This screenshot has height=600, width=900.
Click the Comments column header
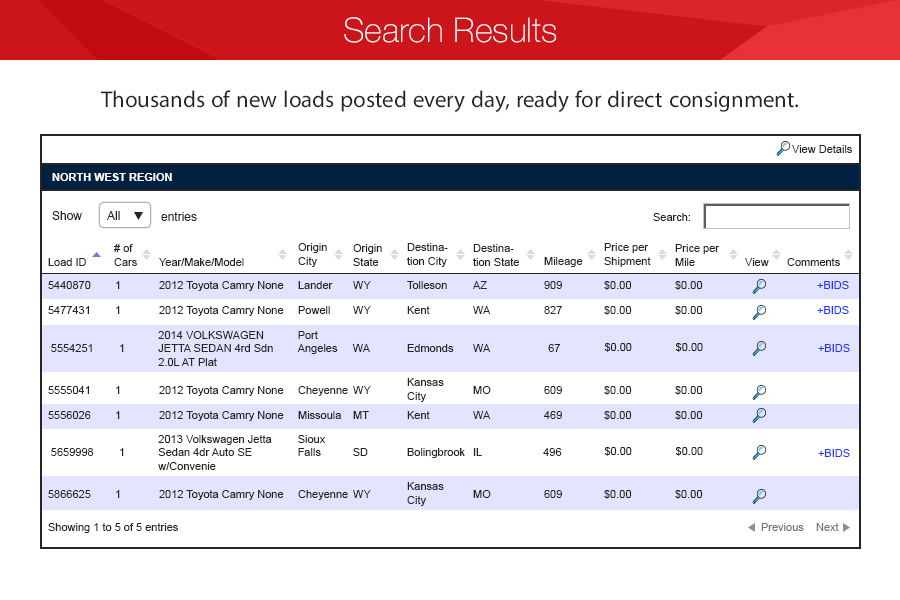pos(813,262)
